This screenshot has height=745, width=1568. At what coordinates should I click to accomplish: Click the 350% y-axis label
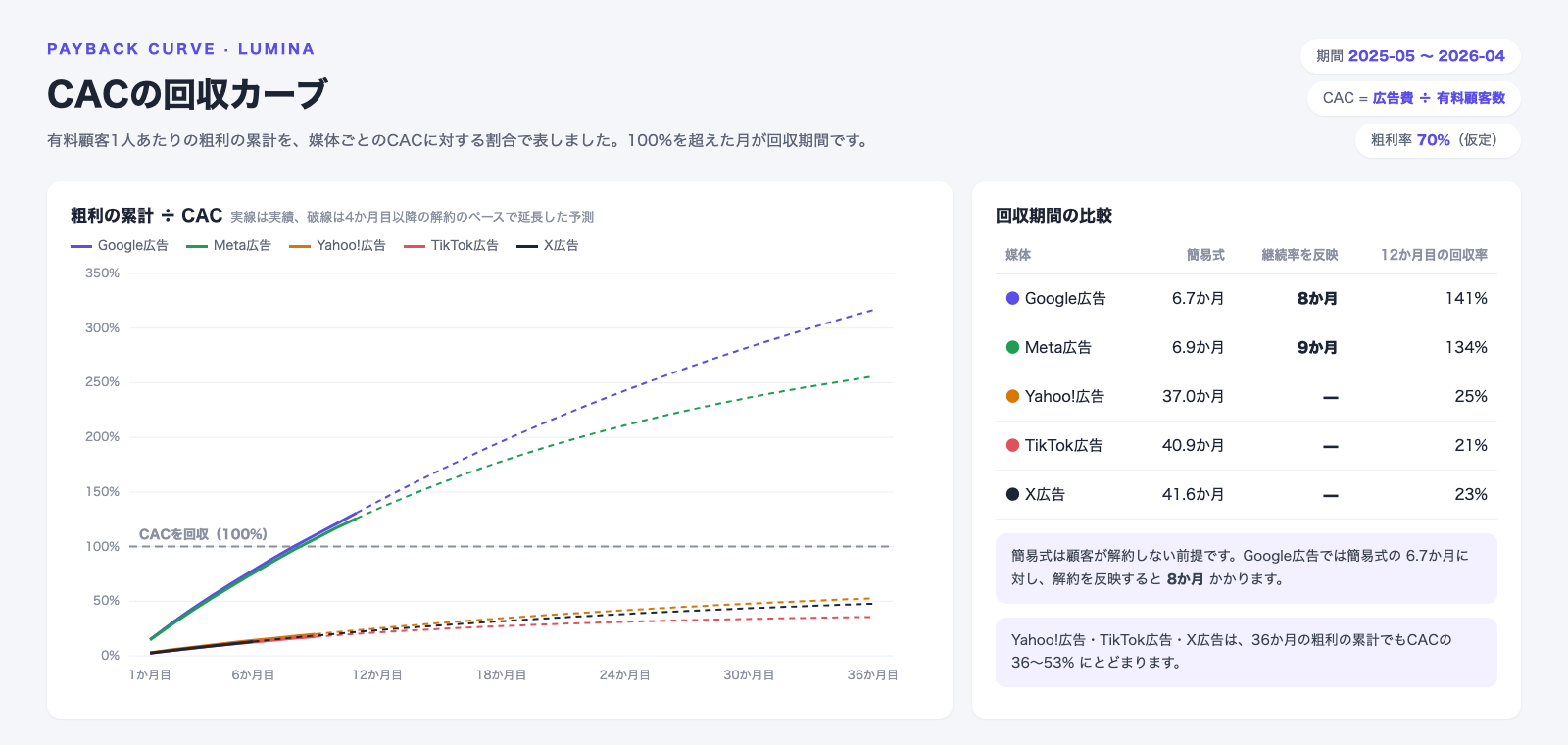tap(102, 273)
